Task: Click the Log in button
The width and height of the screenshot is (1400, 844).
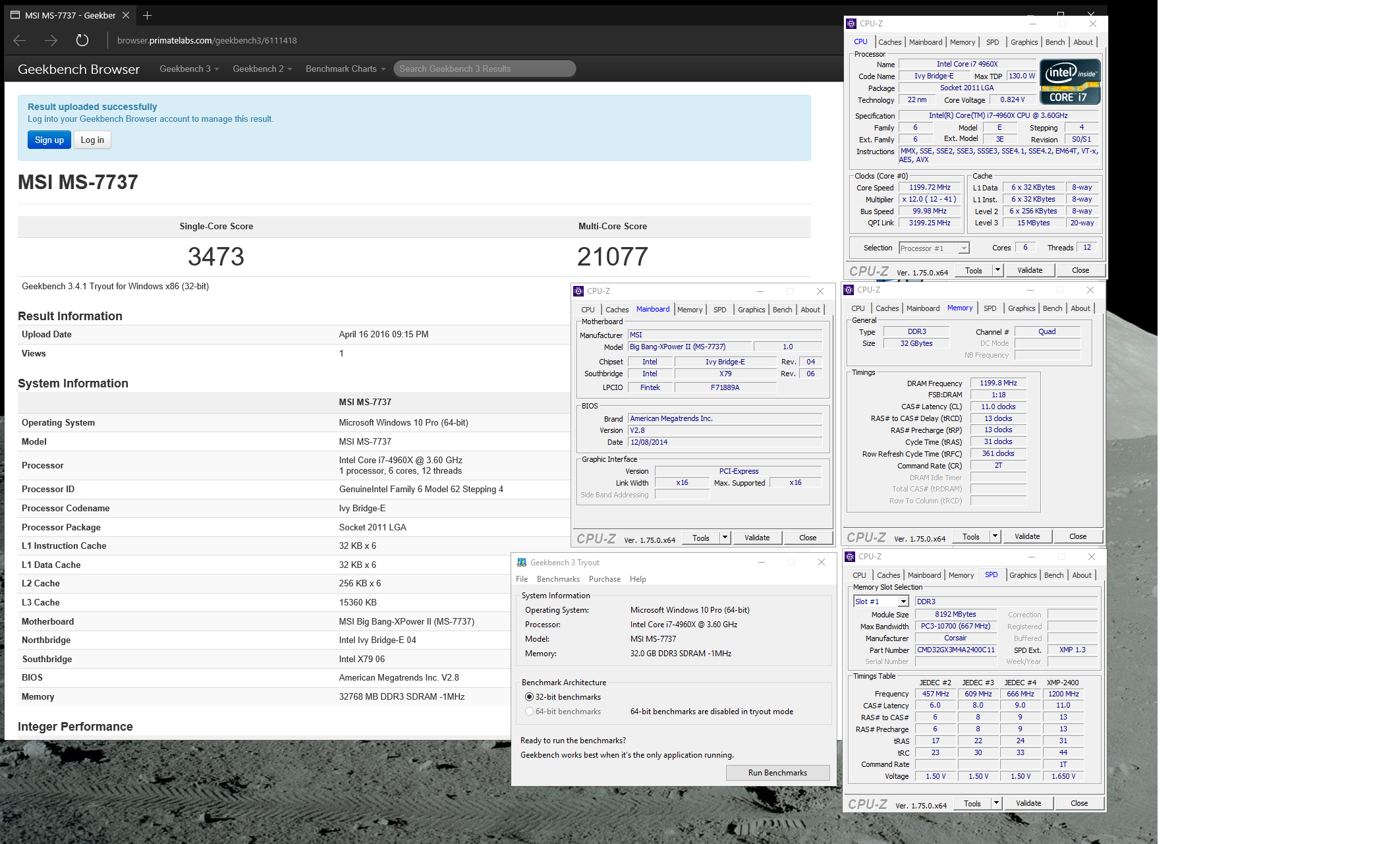Action: click(x=92, y=140)
